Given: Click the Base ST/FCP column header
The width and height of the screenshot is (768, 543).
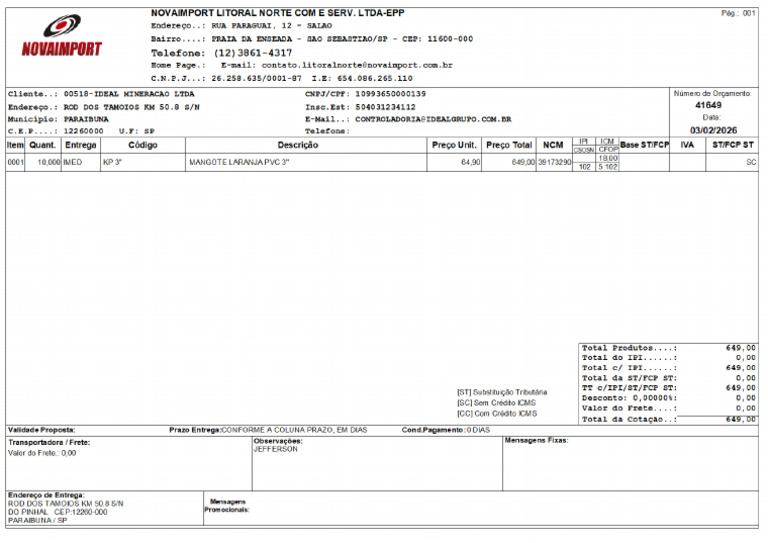Looking at the screenshot, I should click(644, 145).
